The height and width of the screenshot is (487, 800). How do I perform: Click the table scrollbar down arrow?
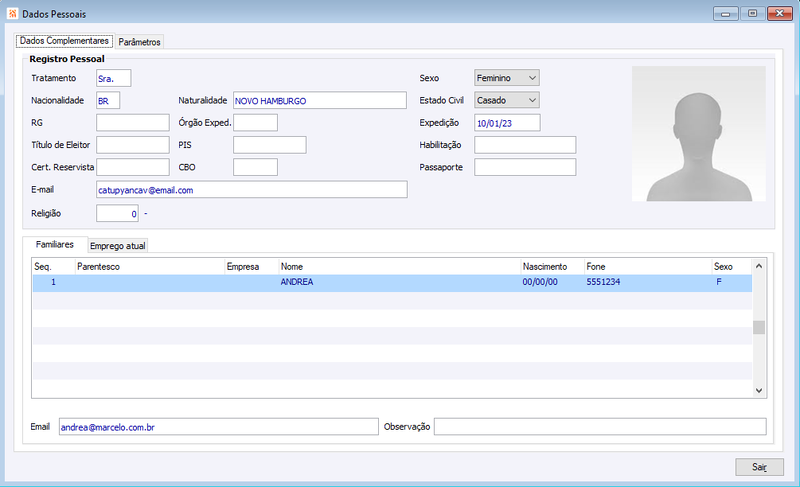point(759,391)
